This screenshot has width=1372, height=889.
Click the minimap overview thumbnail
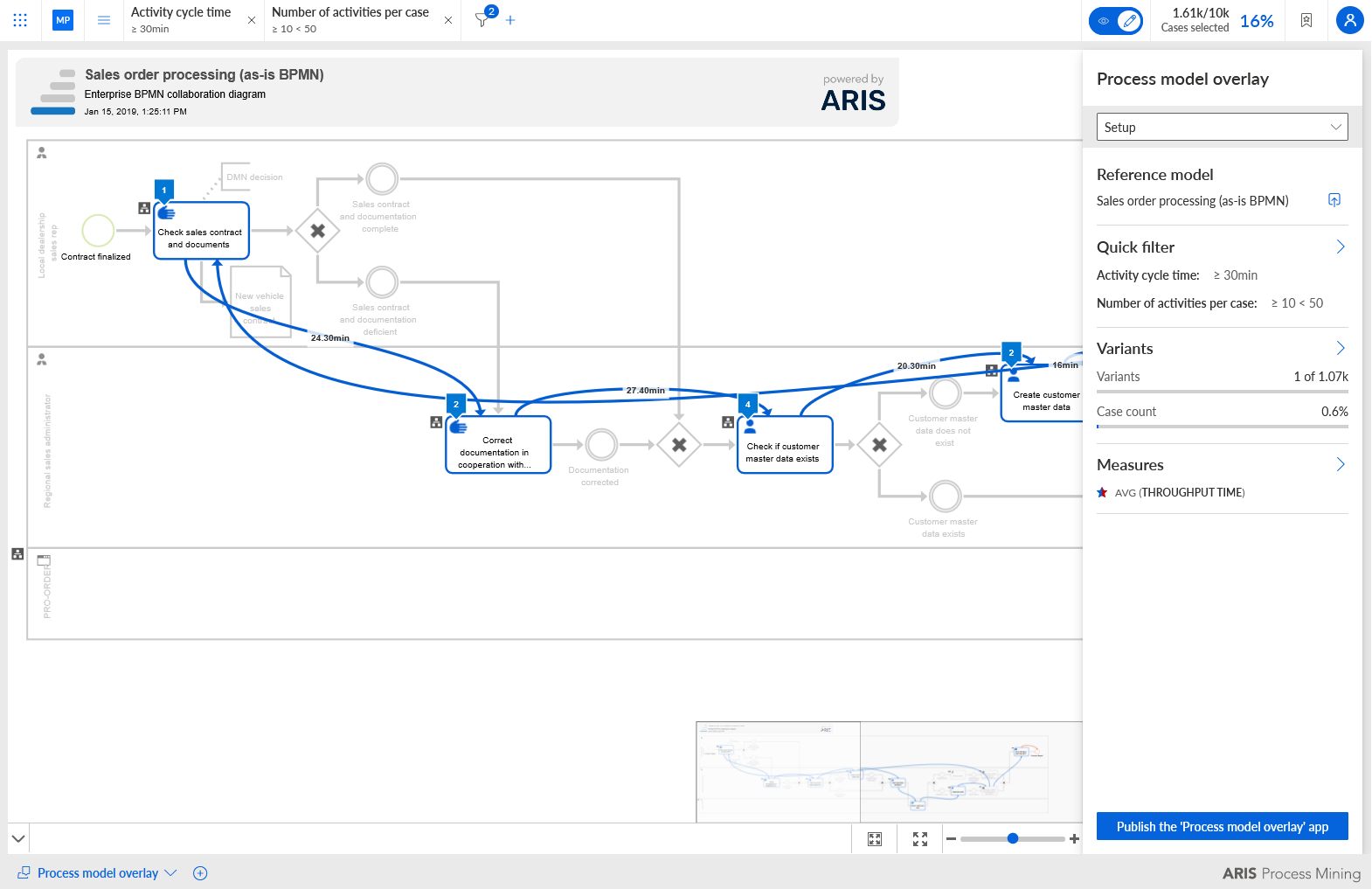[889, 772]
